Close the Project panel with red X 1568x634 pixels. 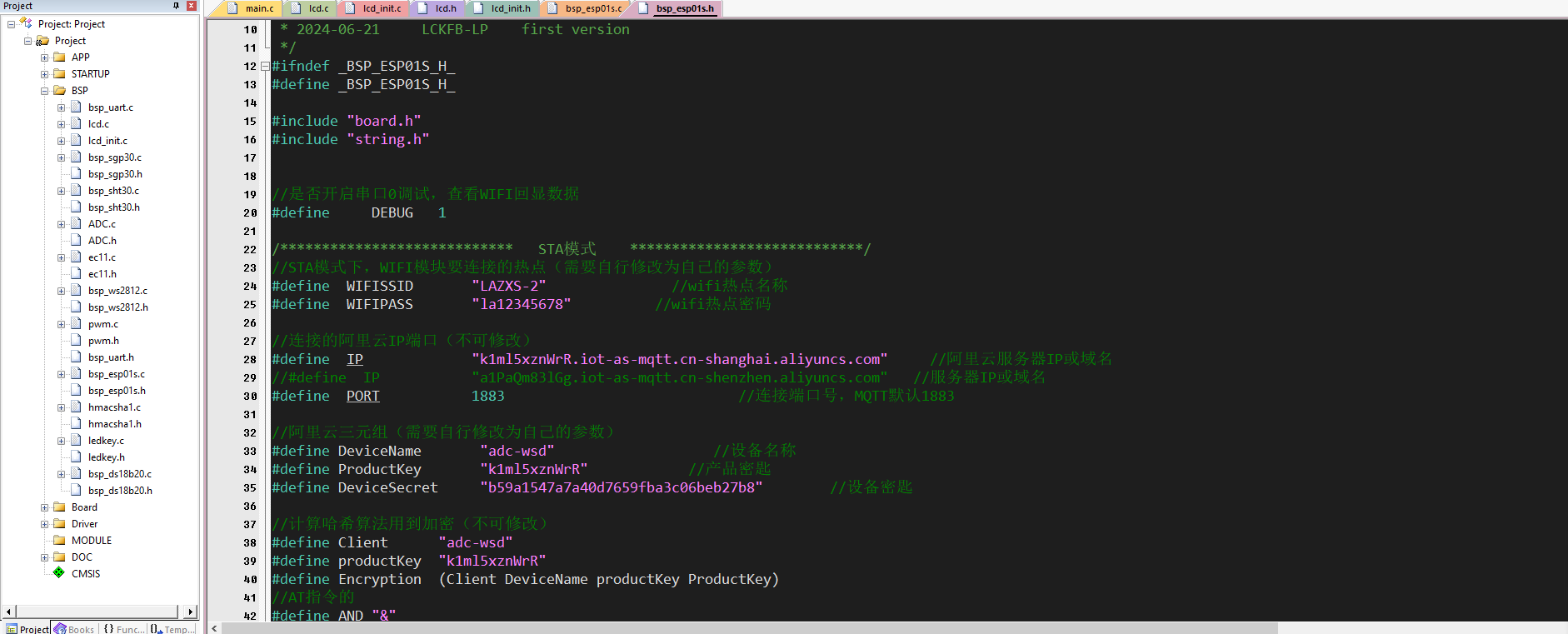pos(191,6)
